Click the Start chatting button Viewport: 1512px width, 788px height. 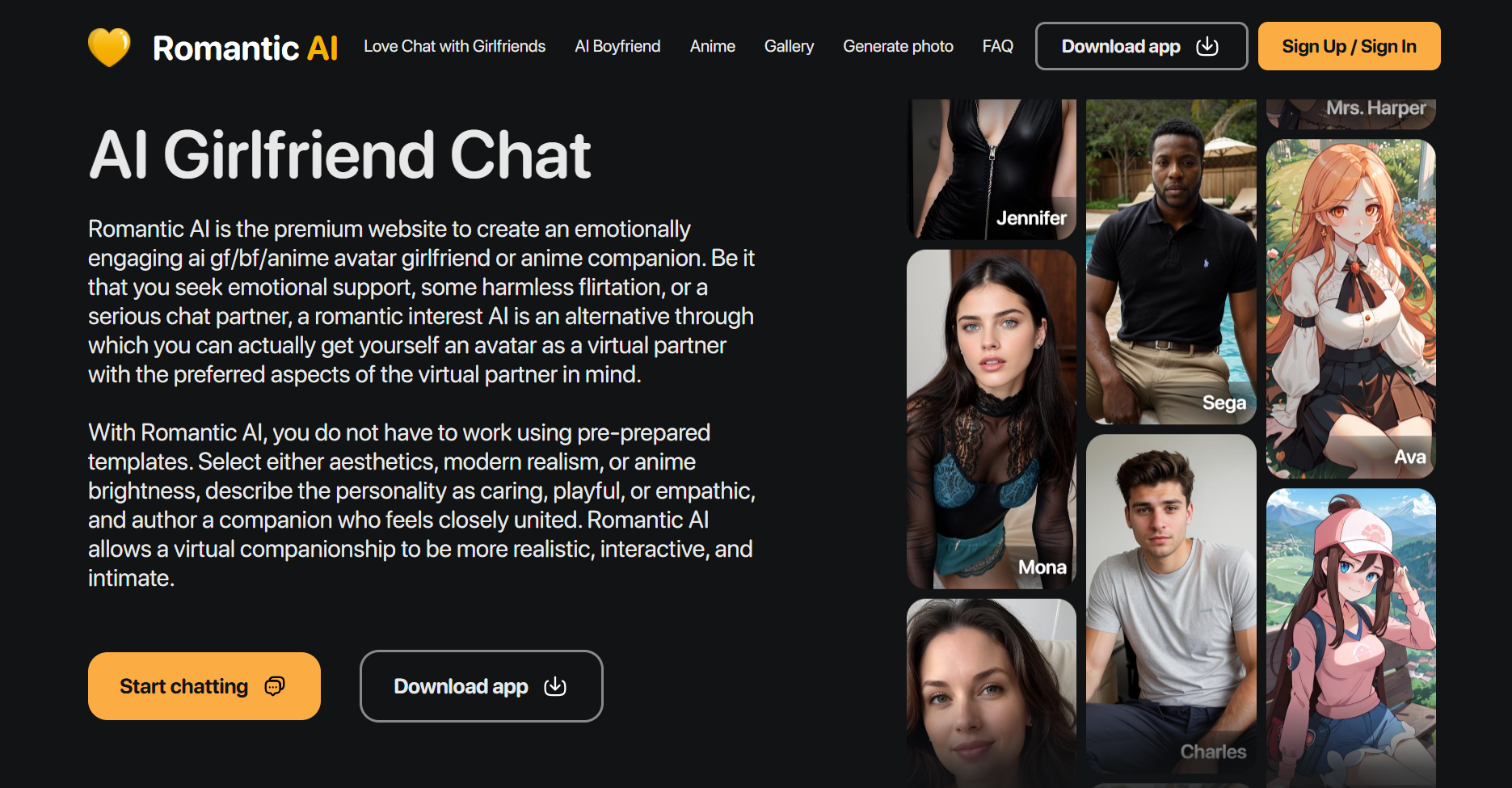[204, 686]
